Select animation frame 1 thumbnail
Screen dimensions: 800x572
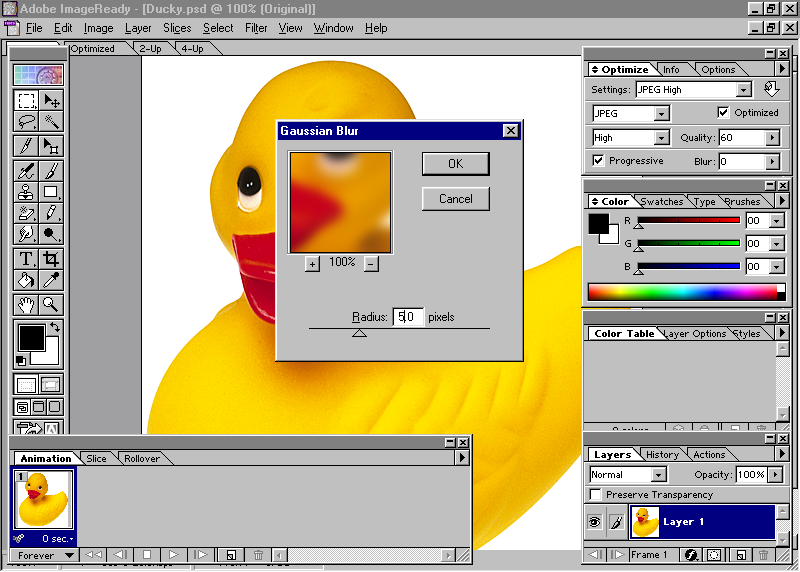(x=43, y=499)
